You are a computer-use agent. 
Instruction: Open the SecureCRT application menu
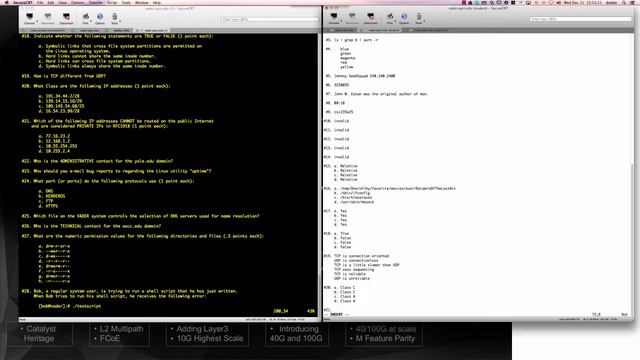[22, 2]
